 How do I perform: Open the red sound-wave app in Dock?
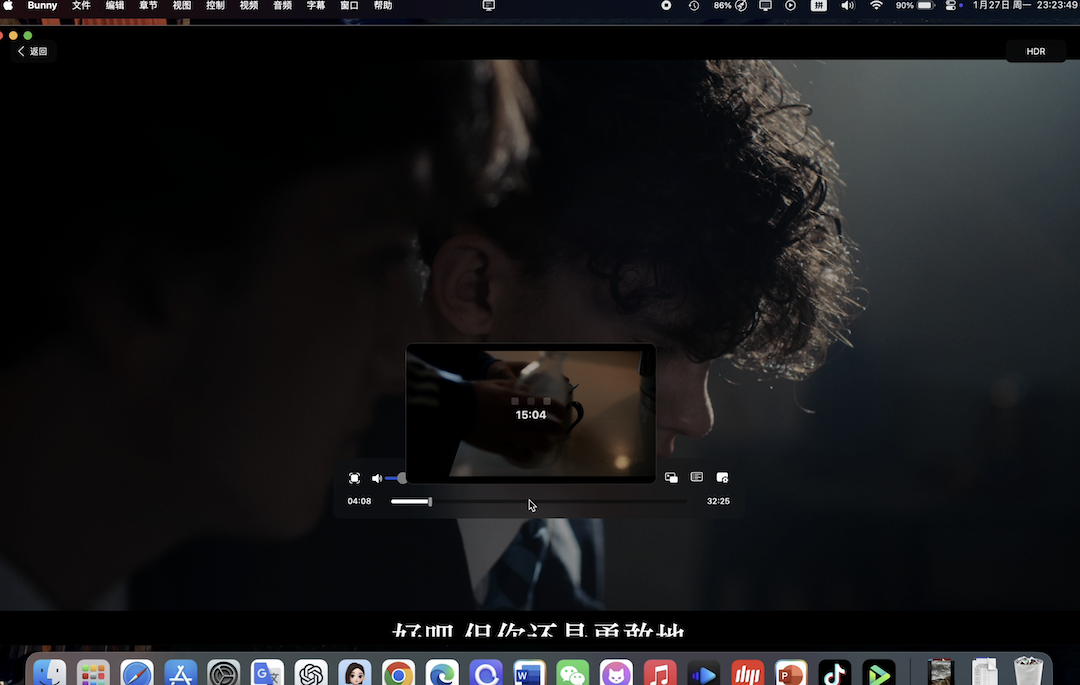point(747,673)
